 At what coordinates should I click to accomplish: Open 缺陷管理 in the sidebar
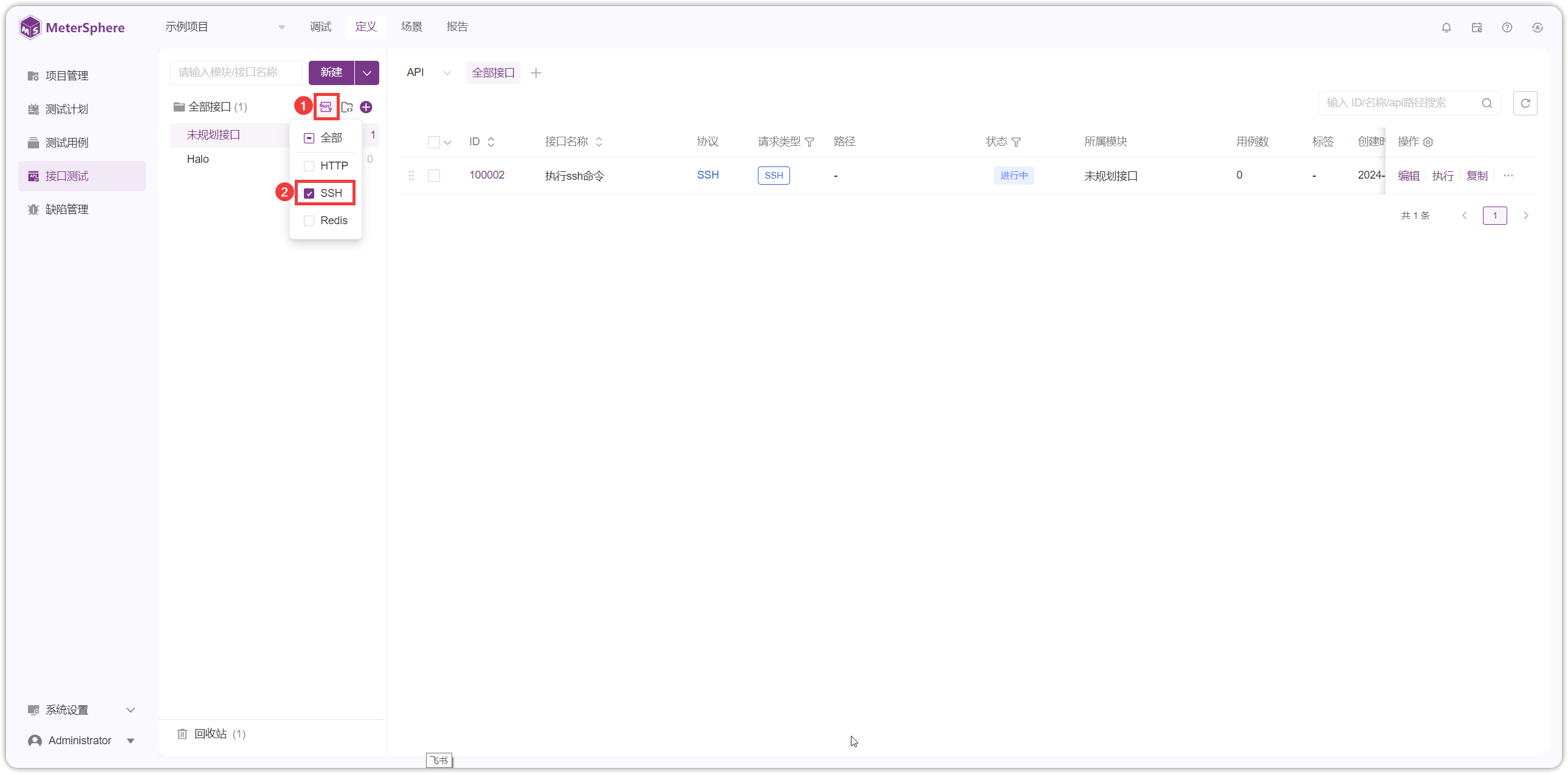(x=82, y=210)
